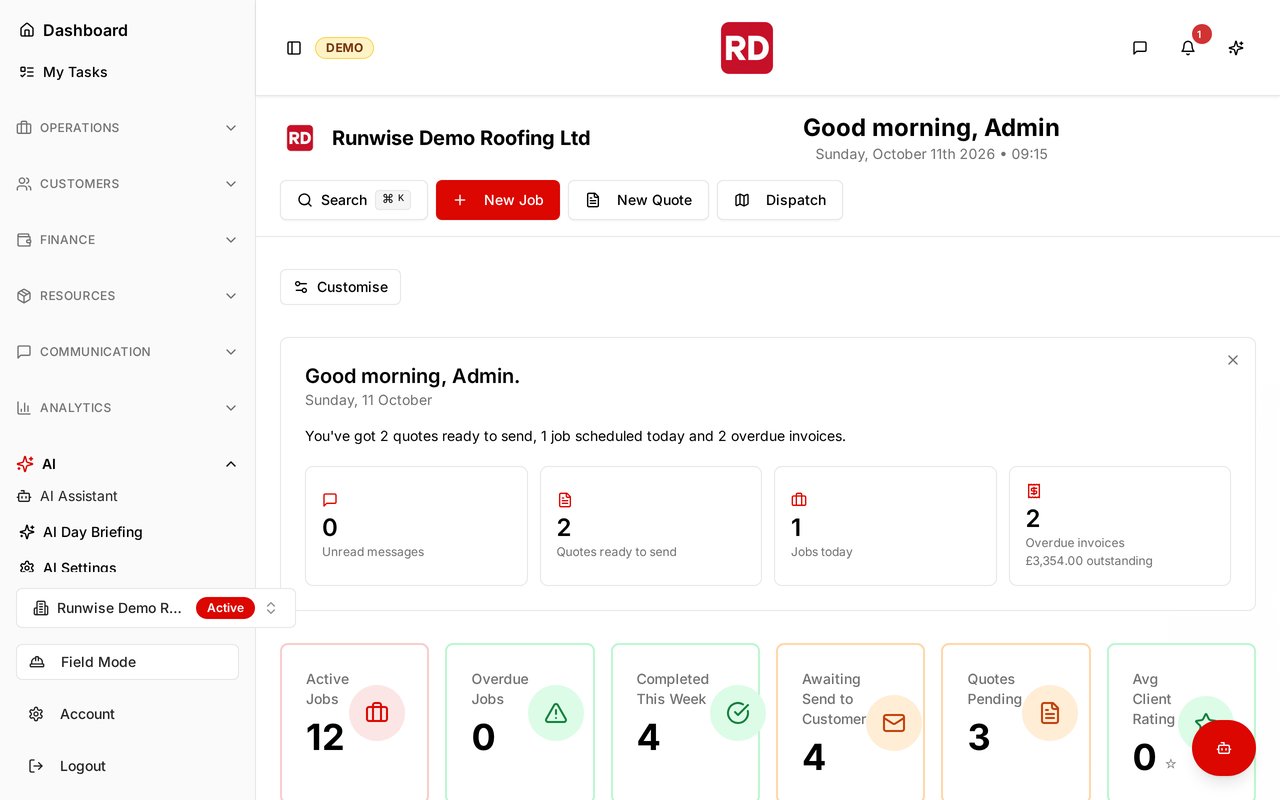Image resolution: width=1280 pixels, height=800 pixels.
Task: Click the New Quote button
Action: tap(638, 200)
